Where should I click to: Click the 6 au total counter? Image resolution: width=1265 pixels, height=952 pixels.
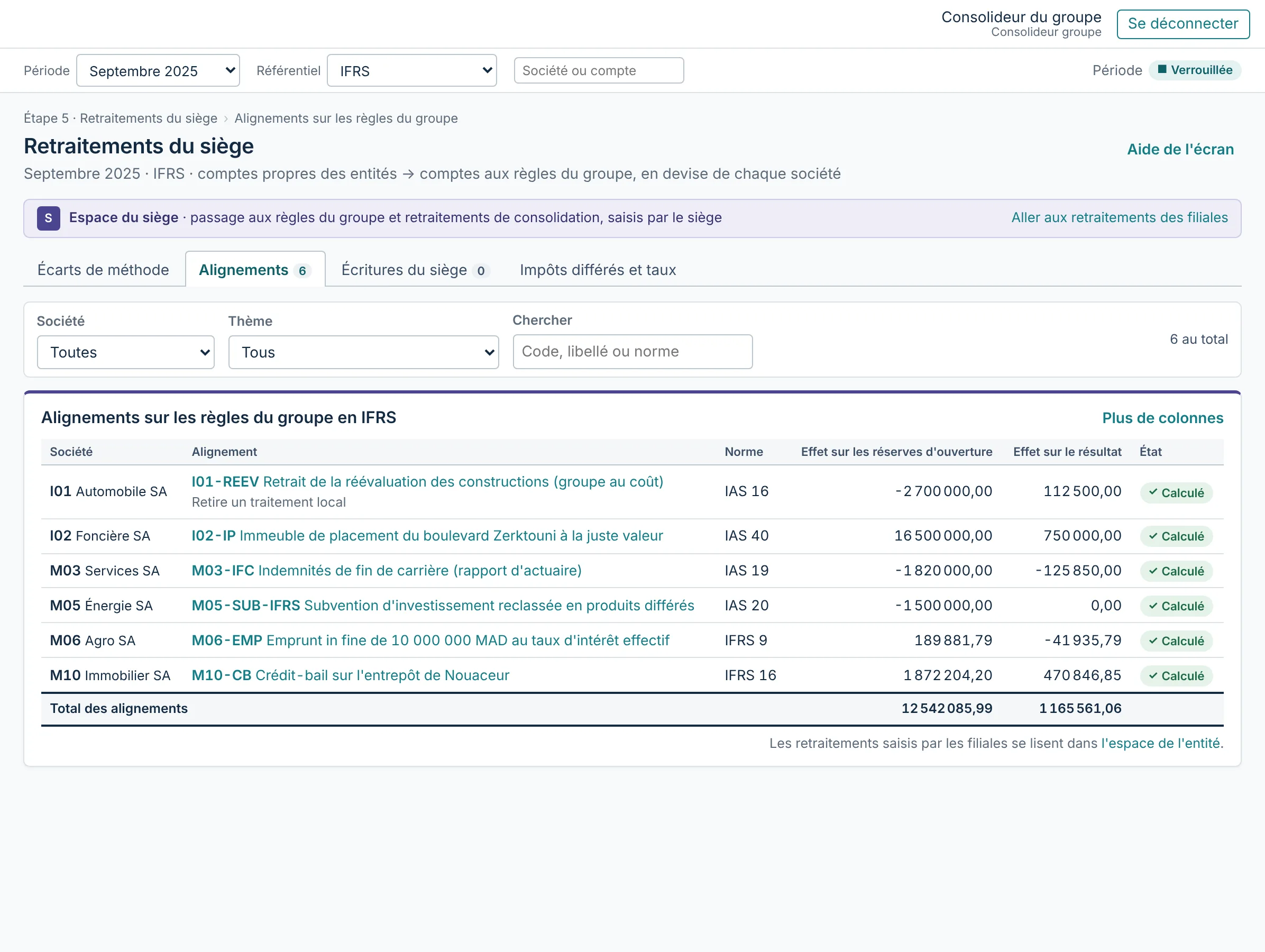(1199, 339)
